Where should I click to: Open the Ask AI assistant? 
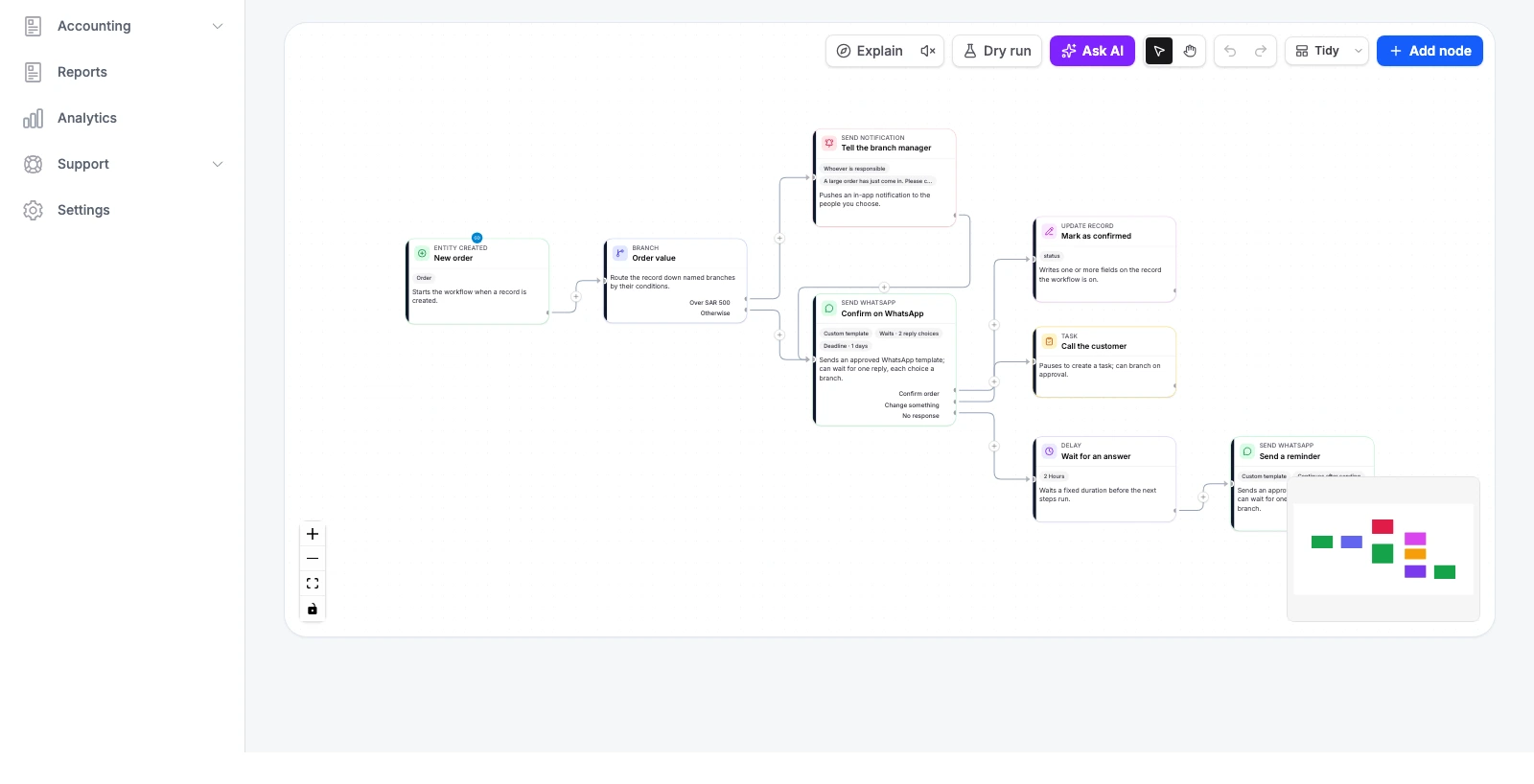point(1092,51)
